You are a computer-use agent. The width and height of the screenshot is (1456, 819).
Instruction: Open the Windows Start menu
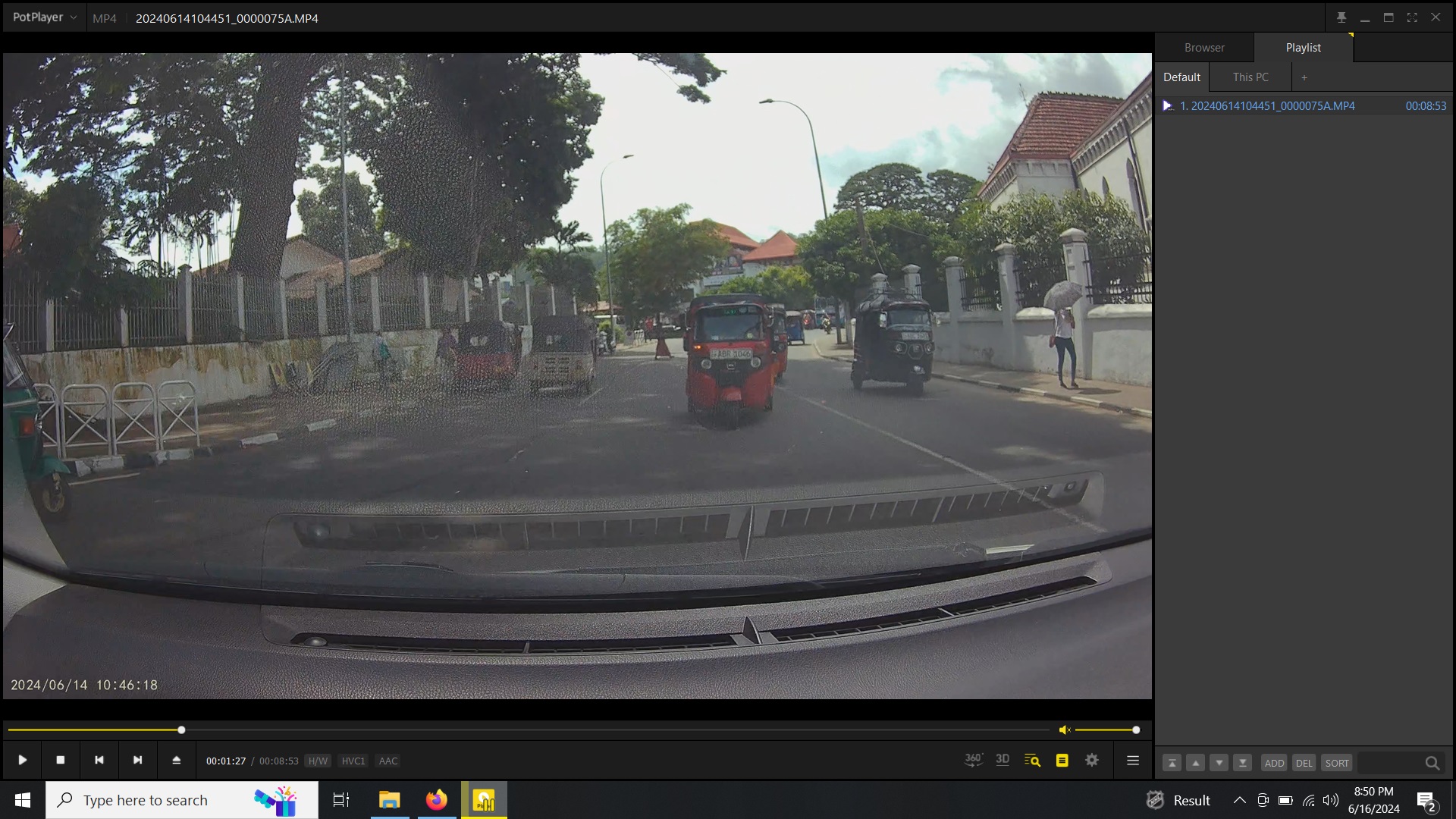(23, 800)
